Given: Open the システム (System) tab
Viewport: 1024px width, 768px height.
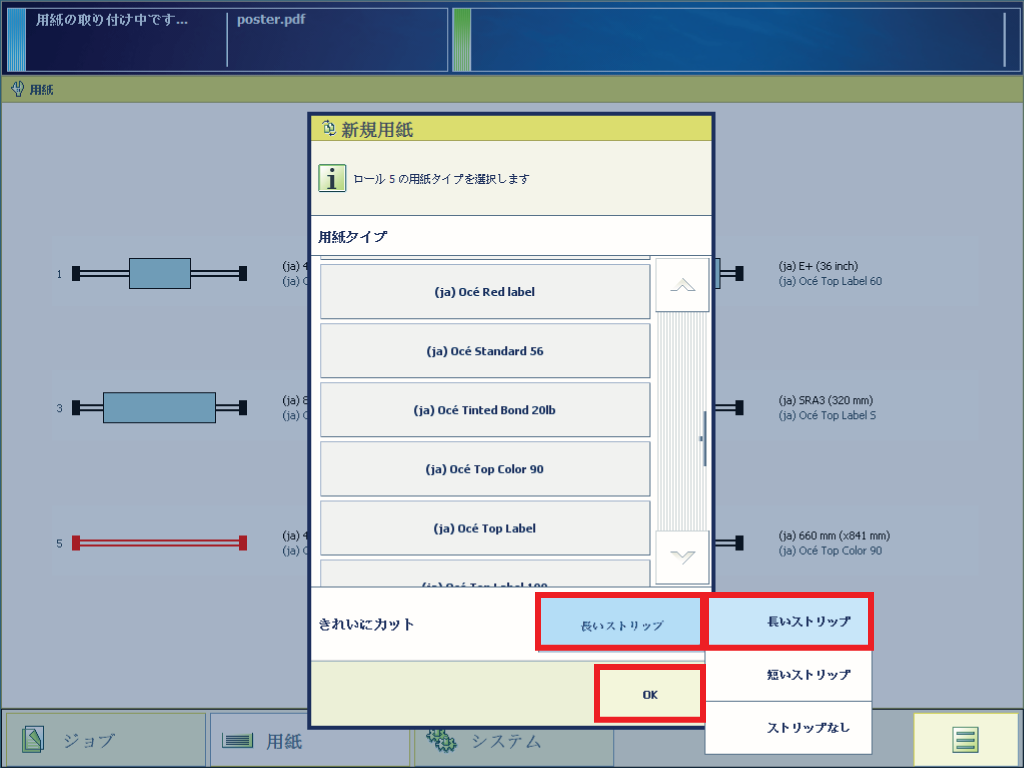Looking at the screenshot, I should point(514,739).
